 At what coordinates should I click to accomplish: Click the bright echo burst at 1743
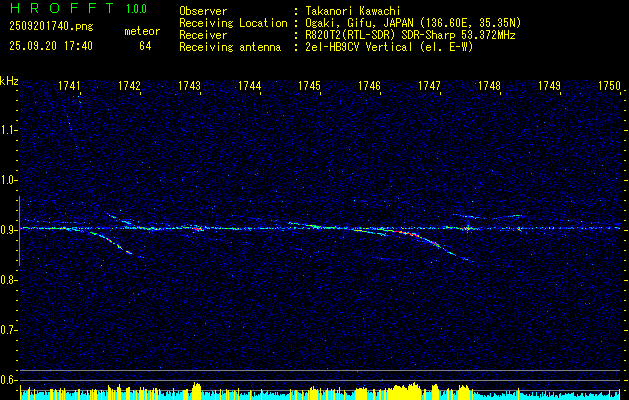(x=197, y=228)
